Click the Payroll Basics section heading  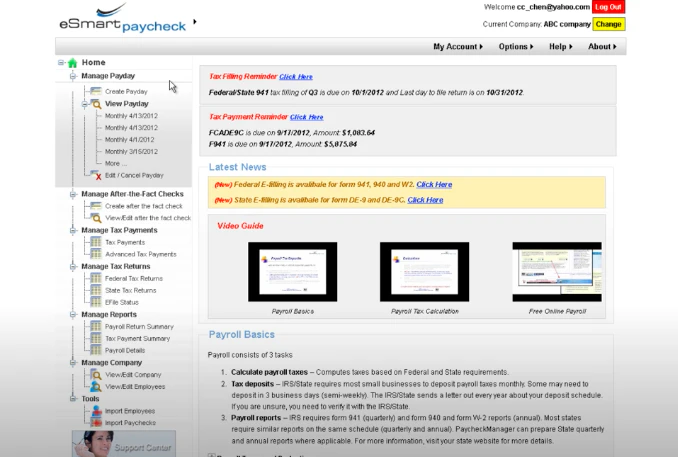point(242,335)
